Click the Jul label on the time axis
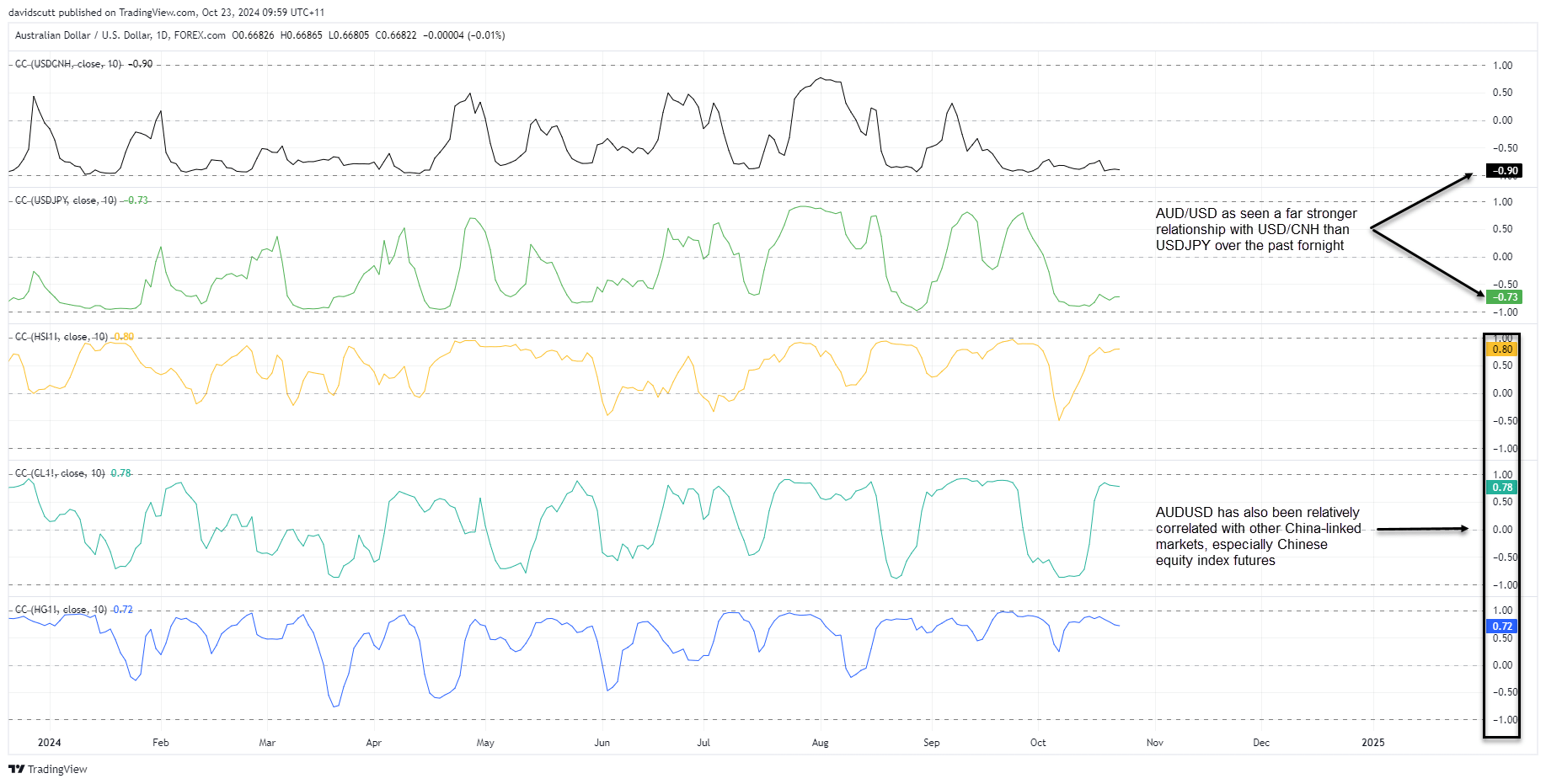The width and height of the screenshot is (1546, 784). [x=703, y=743]
